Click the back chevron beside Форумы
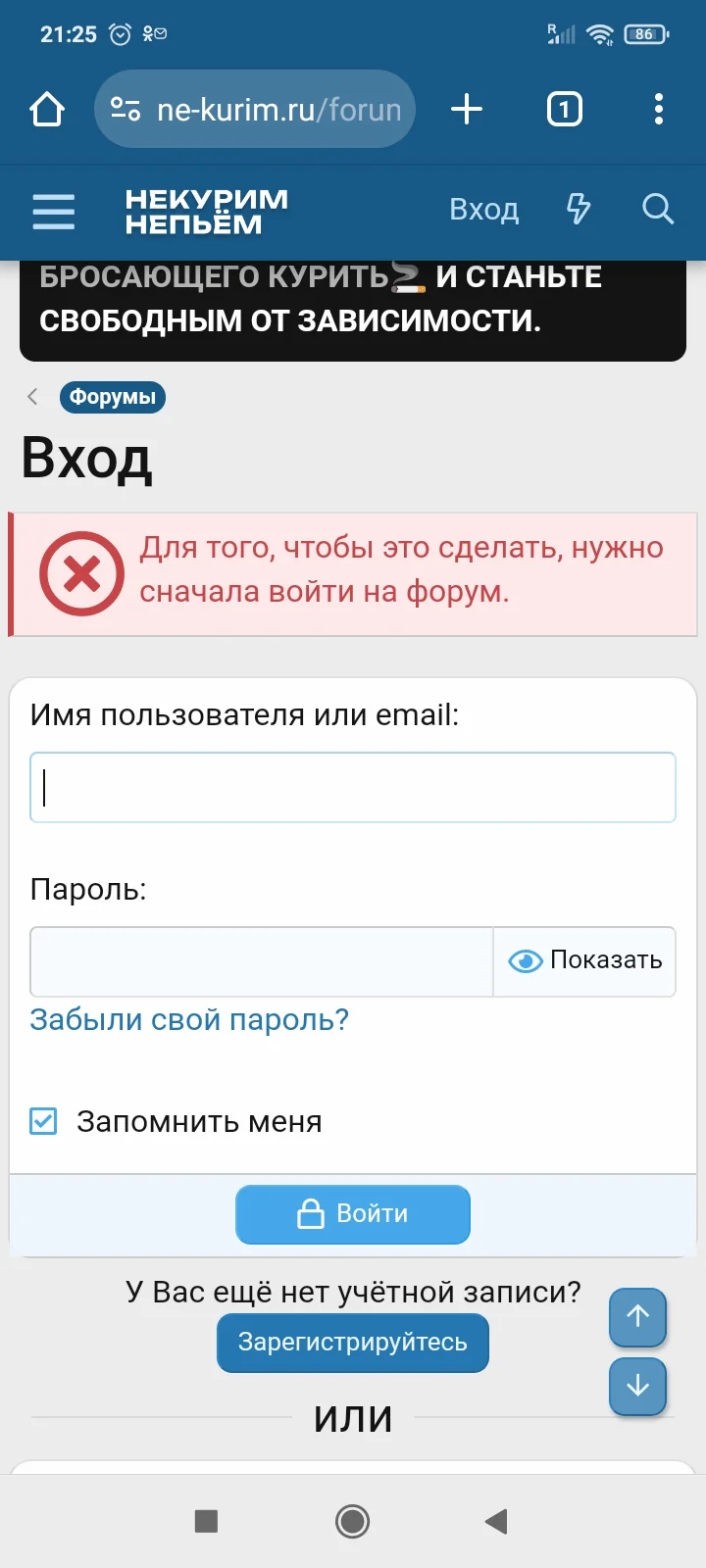 (x=32, y=397)
